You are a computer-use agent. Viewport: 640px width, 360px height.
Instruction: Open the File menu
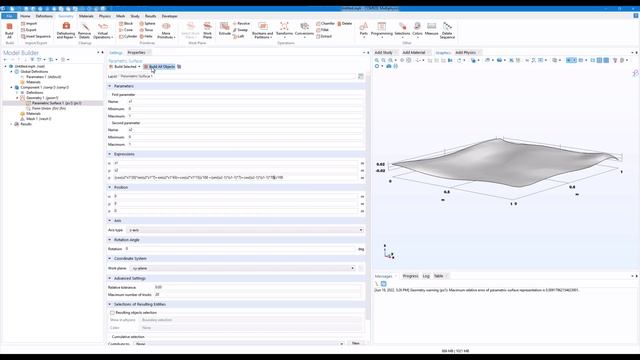click(9, 16)
